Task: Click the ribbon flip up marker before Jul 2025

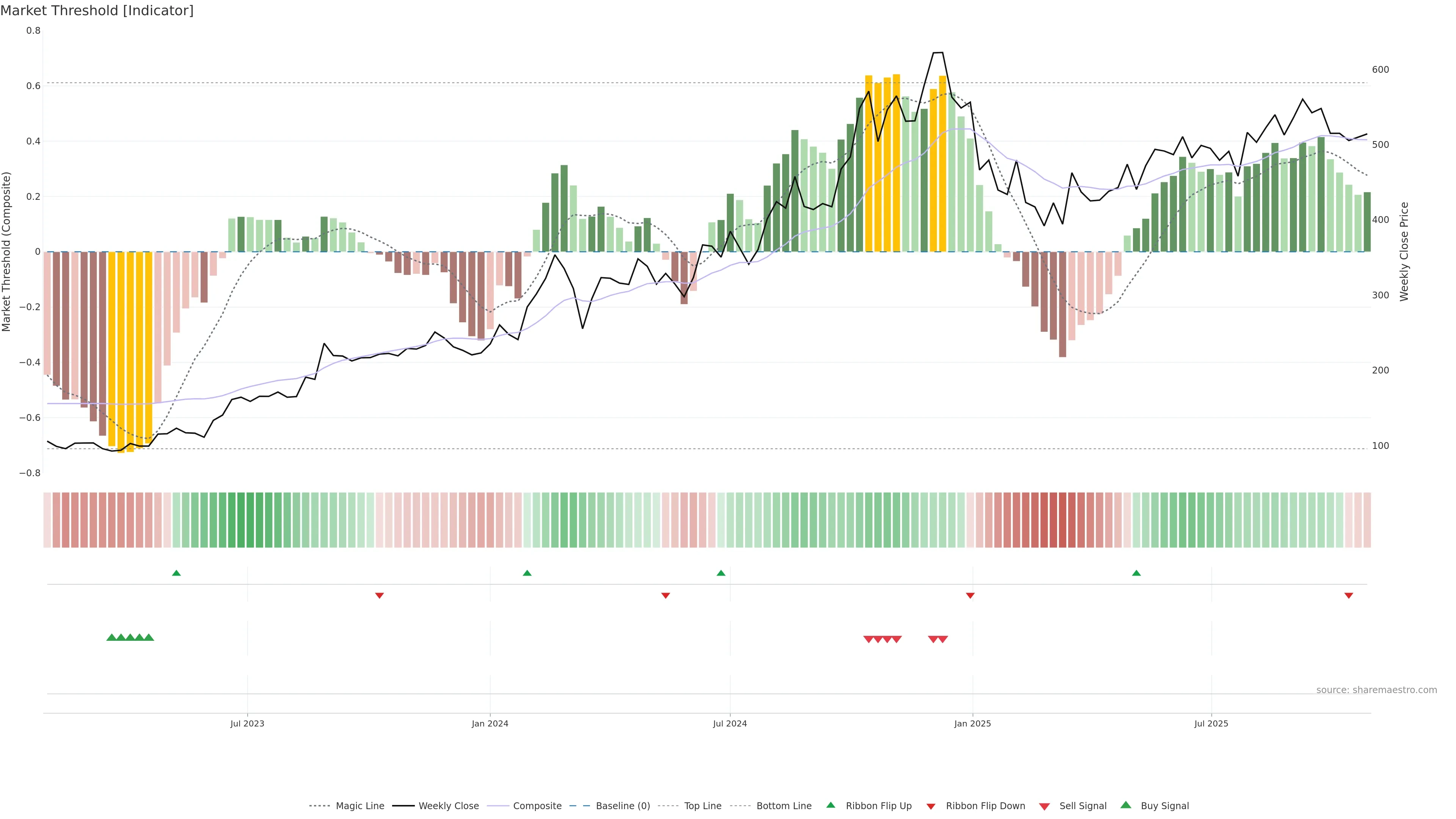Action: pos(1136,573)
